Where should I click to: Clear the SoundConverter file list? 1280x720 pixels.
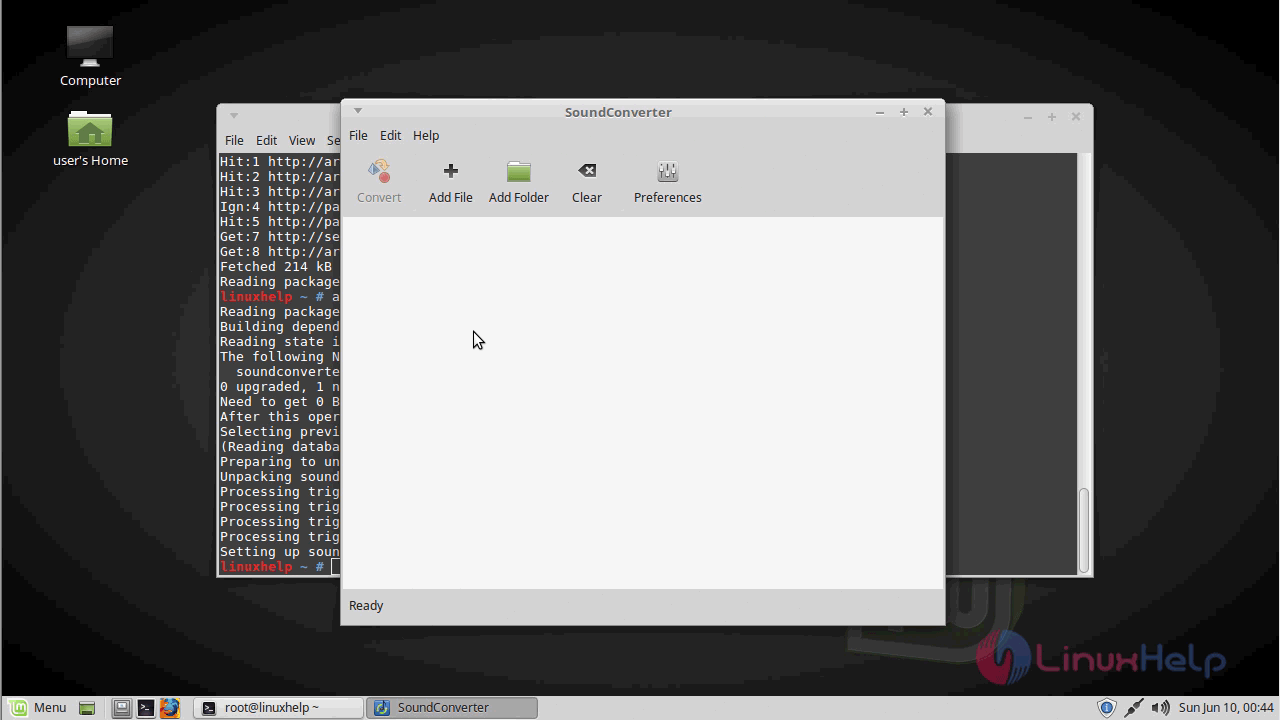586,183
